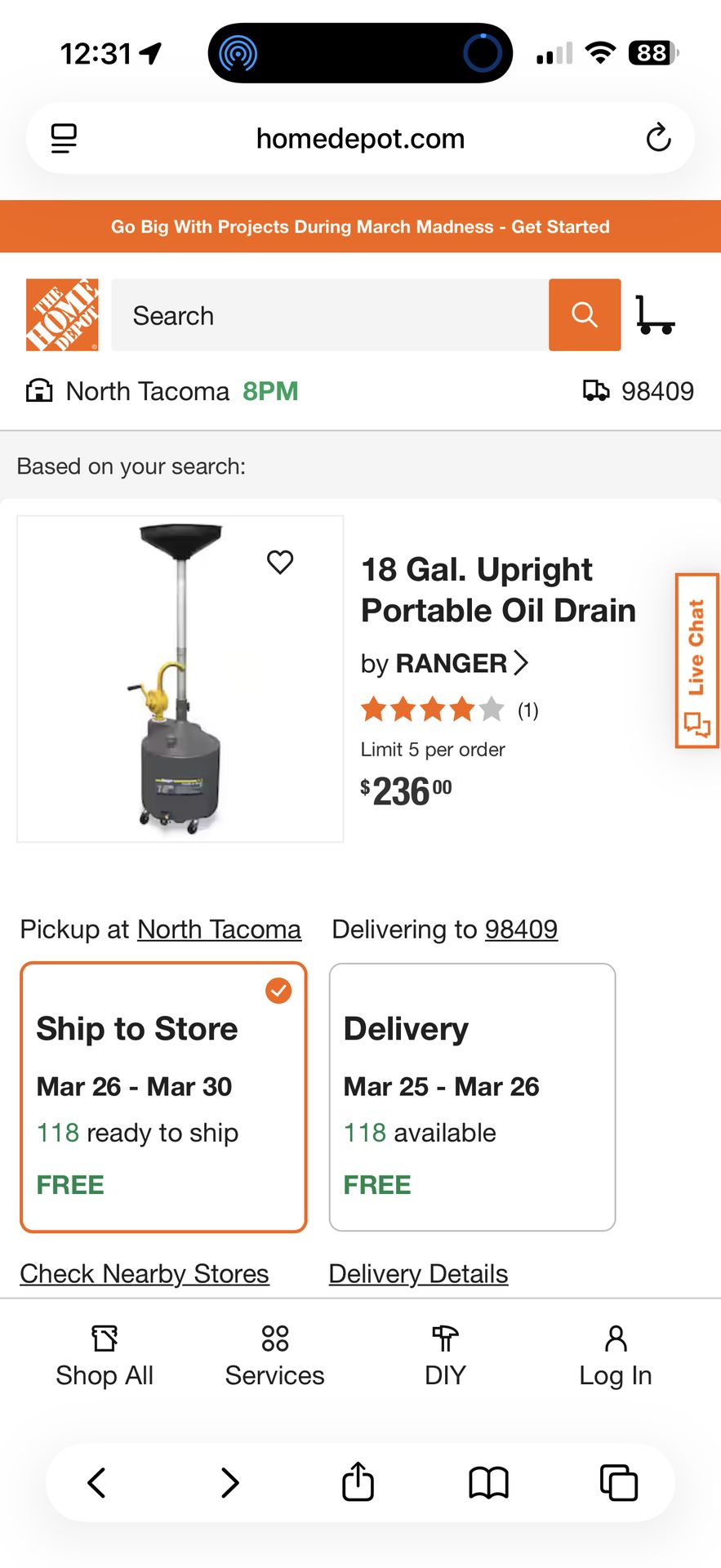
Task: Choose the Delivery fulfillment option
Action: (x=472, y=1097)
